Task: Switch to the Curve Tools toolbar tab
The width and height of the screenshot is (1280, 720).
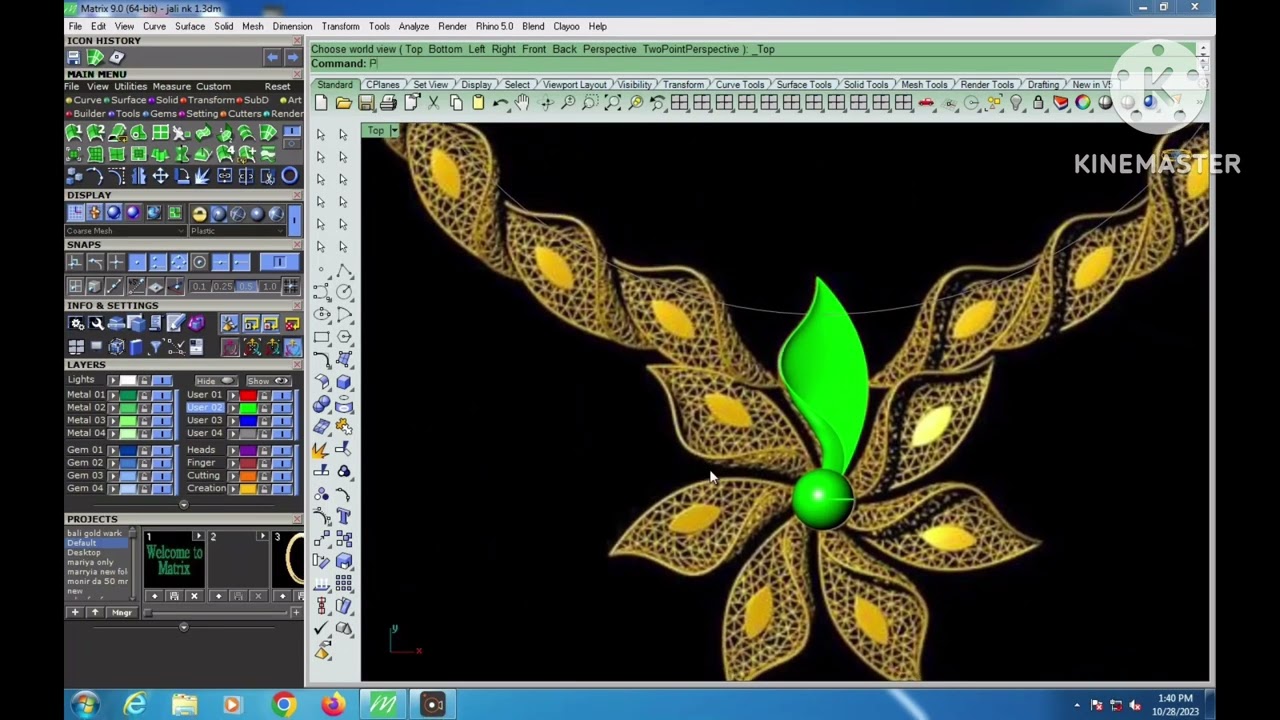Action: [740, 85]
